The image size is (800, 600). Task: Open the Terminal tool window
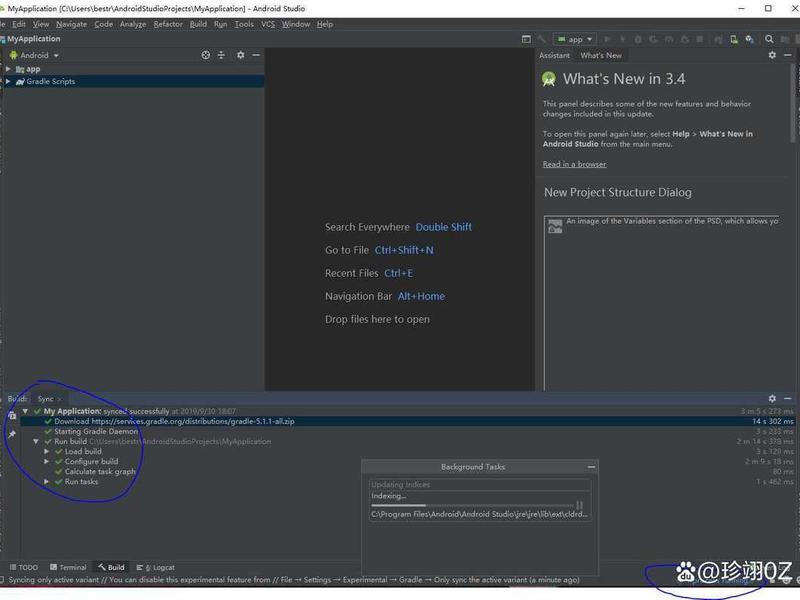click(68, 567)
